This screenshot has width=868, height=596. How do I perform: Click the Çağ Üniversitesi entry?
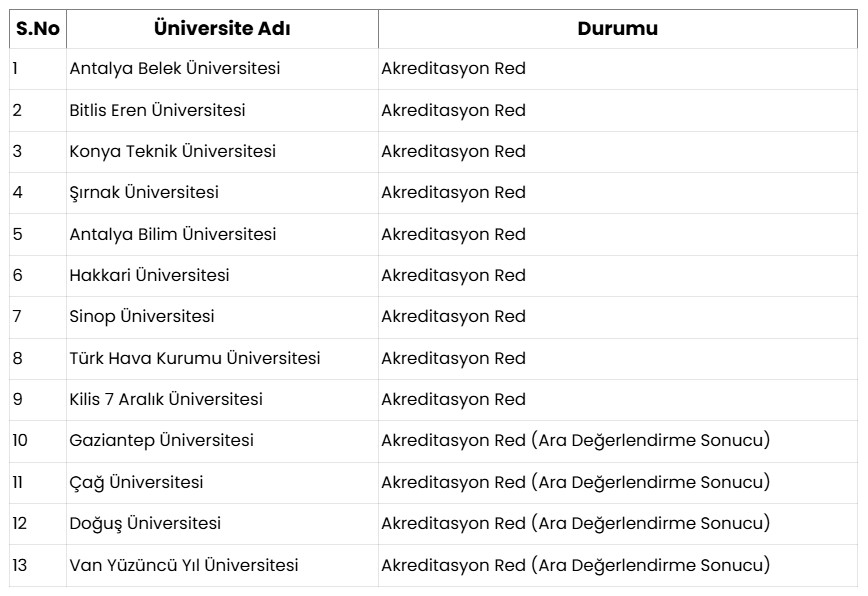(x=136, y=482)
